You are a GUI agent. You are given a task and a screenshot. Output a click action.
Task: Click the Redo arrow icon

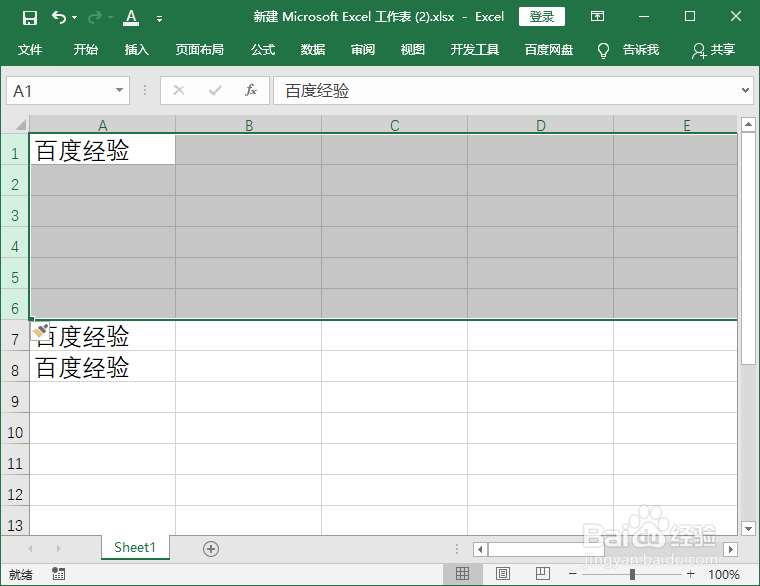[95, 17]
